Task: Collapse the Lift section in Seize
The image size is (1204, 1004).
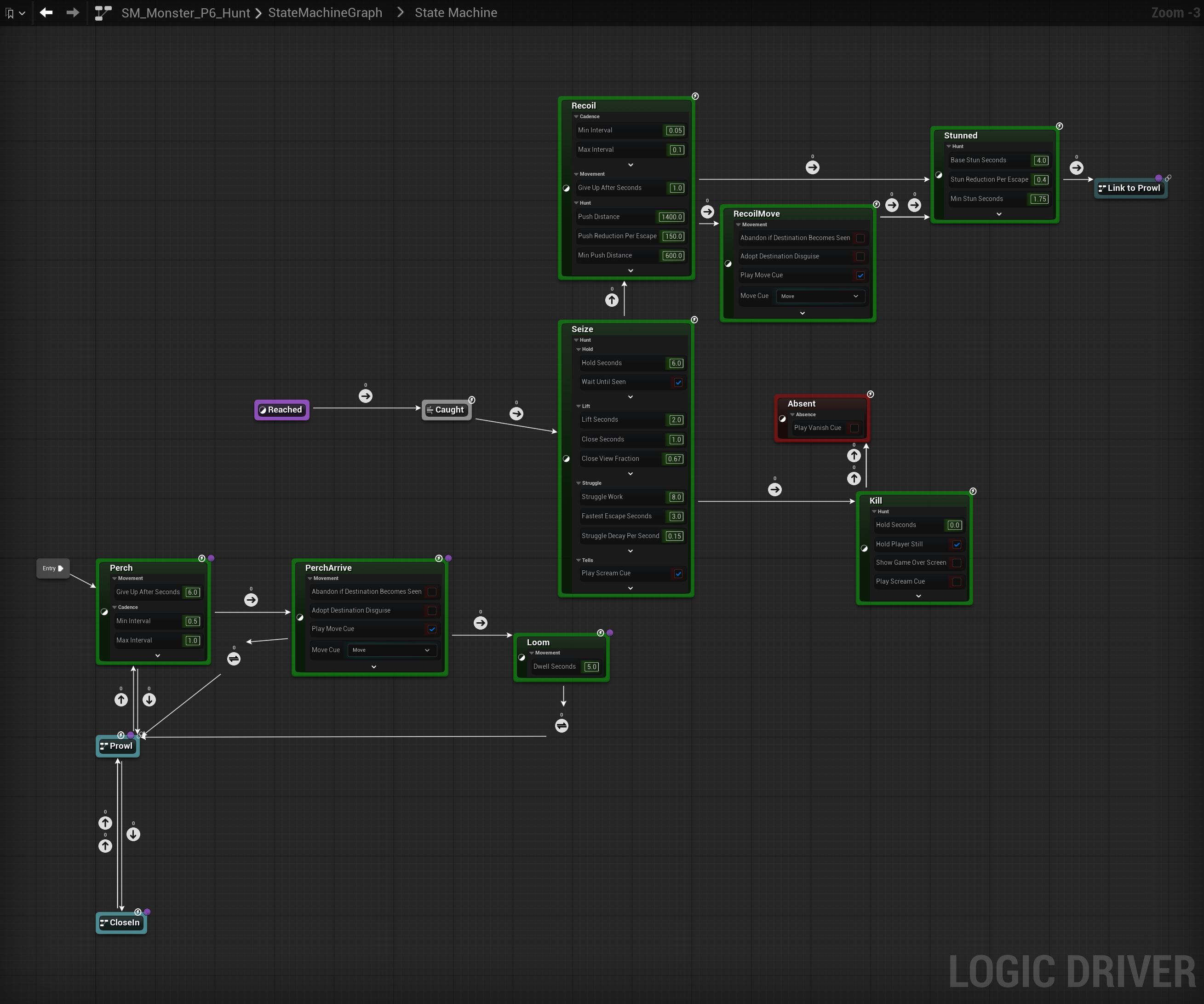Action: click(579, 407)
